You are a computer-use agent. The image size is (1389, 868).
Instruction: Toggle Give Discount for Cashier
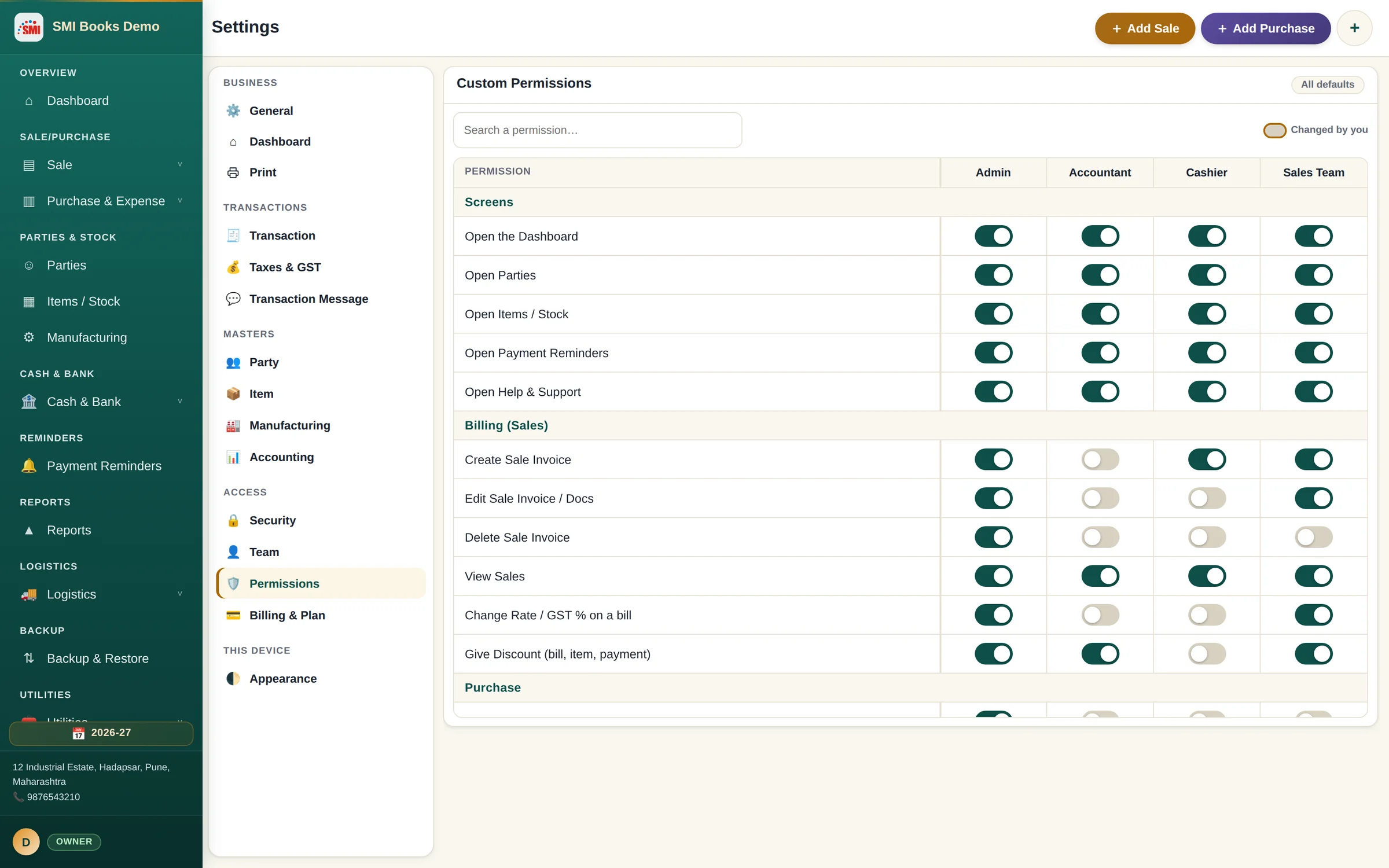pyautogui.click(x=1207, y=654)
